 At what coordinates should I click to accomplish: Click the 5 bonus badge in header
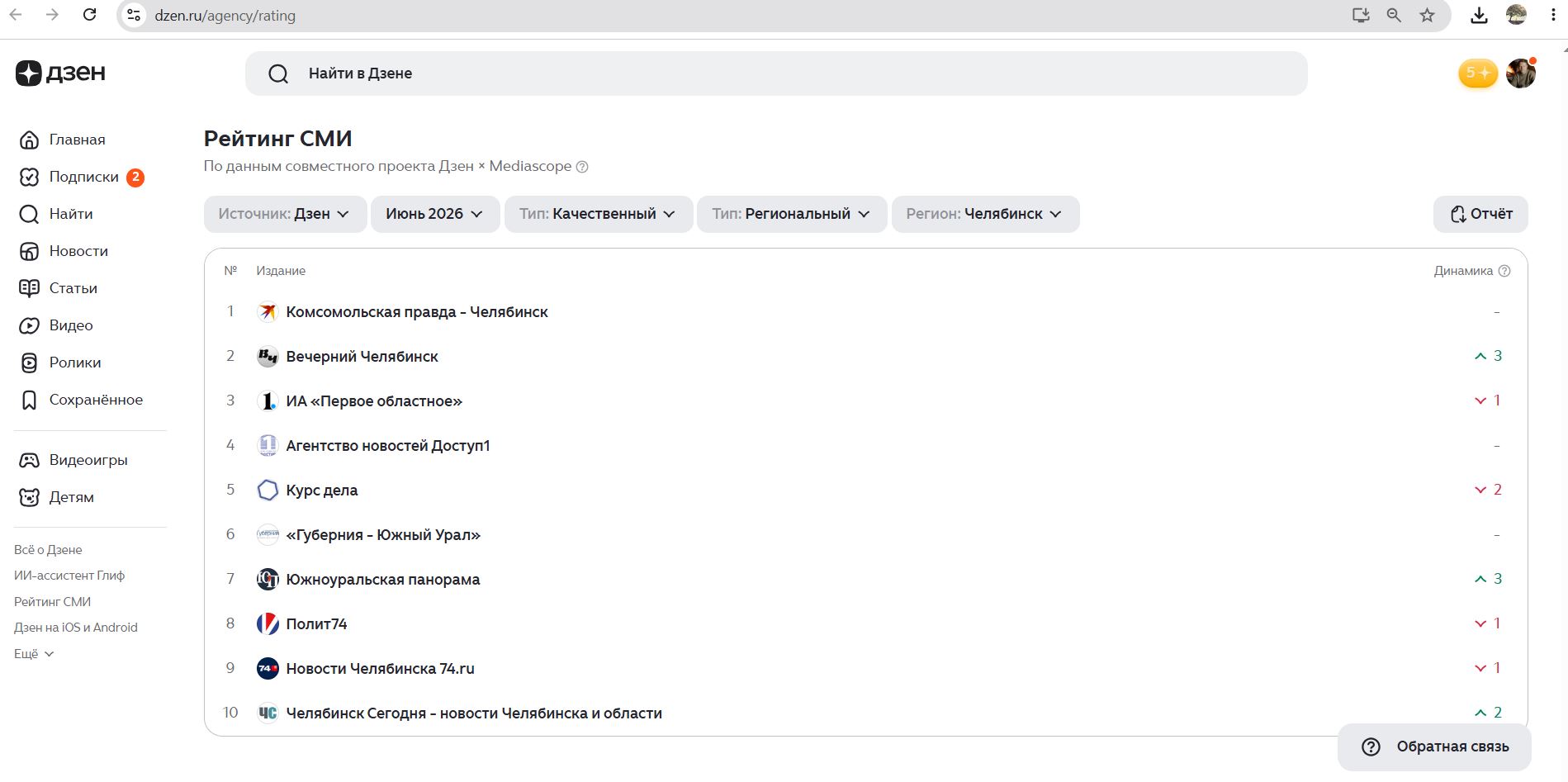[x=1478, y=73]
